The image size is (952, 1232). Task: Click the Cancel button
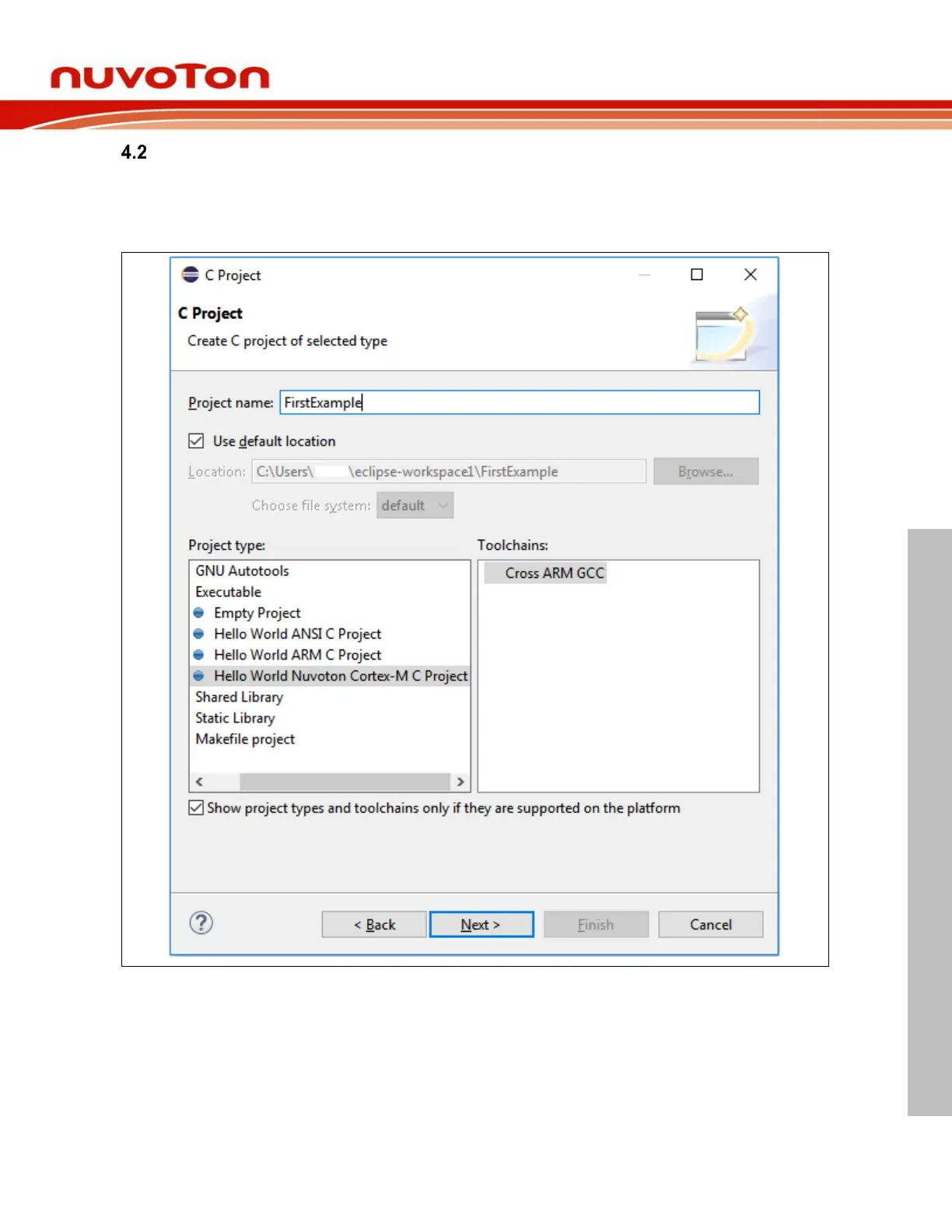click(x=711, y=925)
